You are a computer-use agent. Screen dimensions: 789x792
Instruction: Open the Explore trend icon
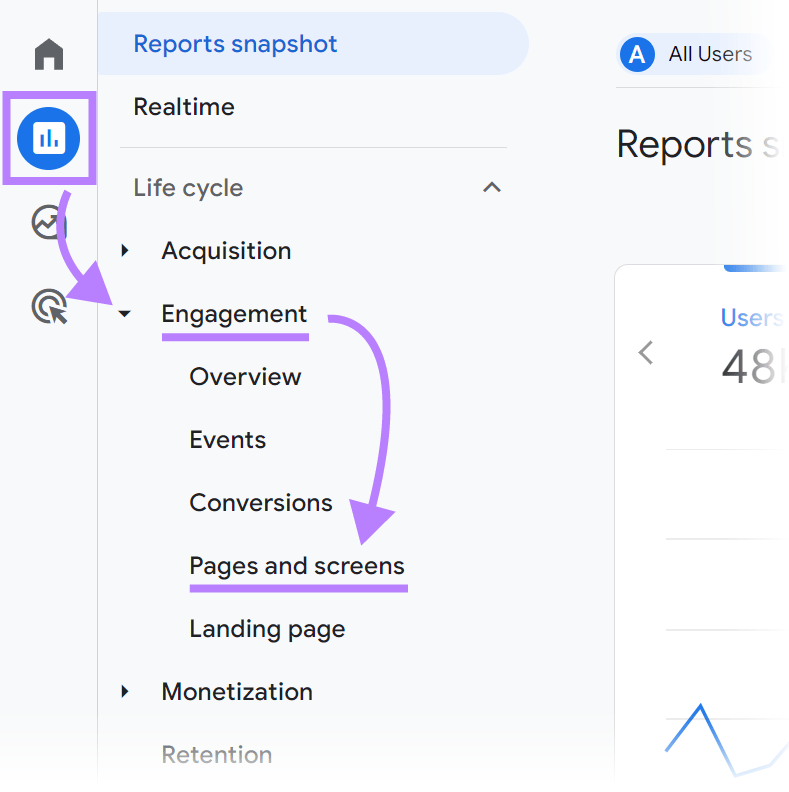pyautogui.click(x=49, y=222)
